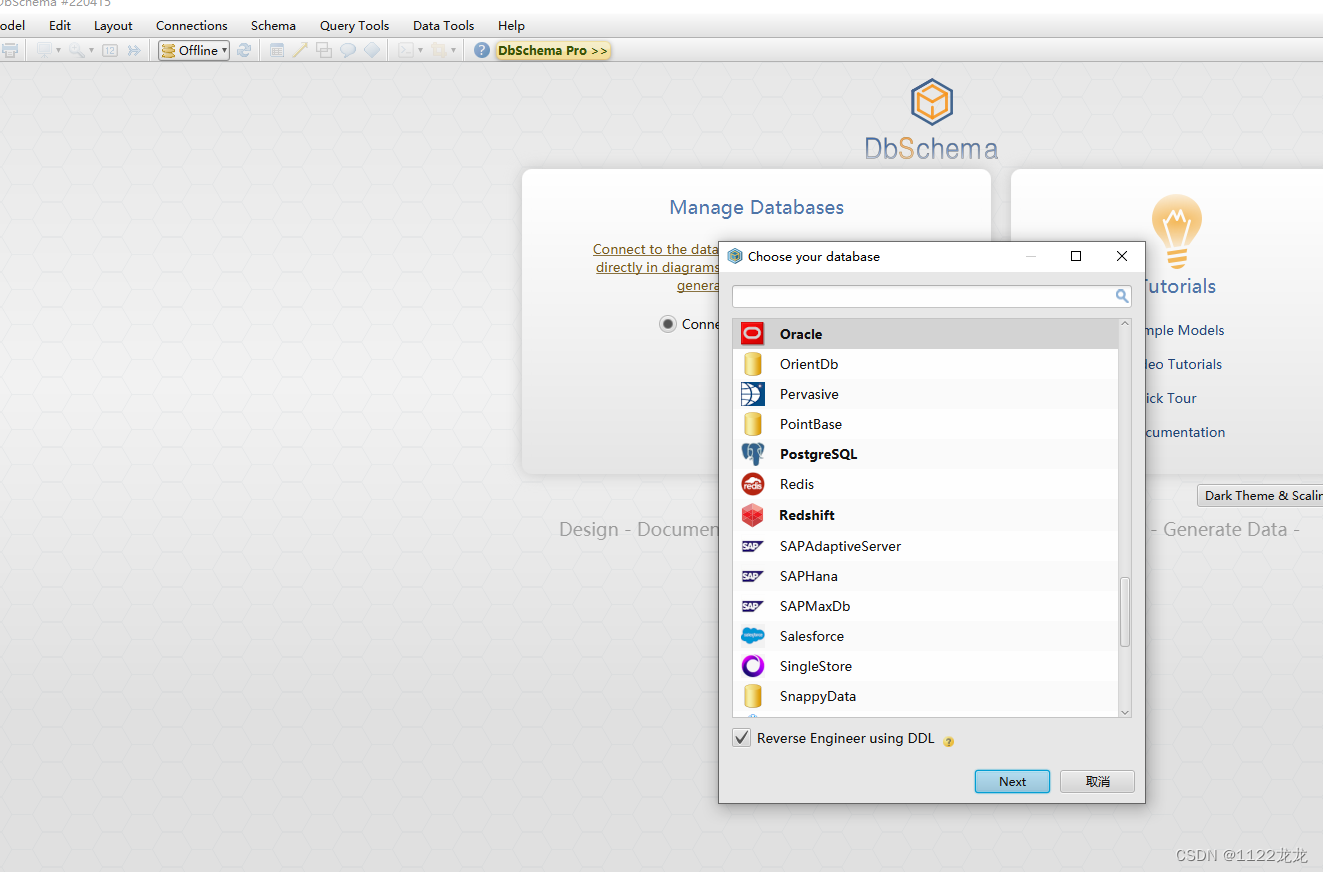Open the Connections menu
1323x872 pixels.
192,25
